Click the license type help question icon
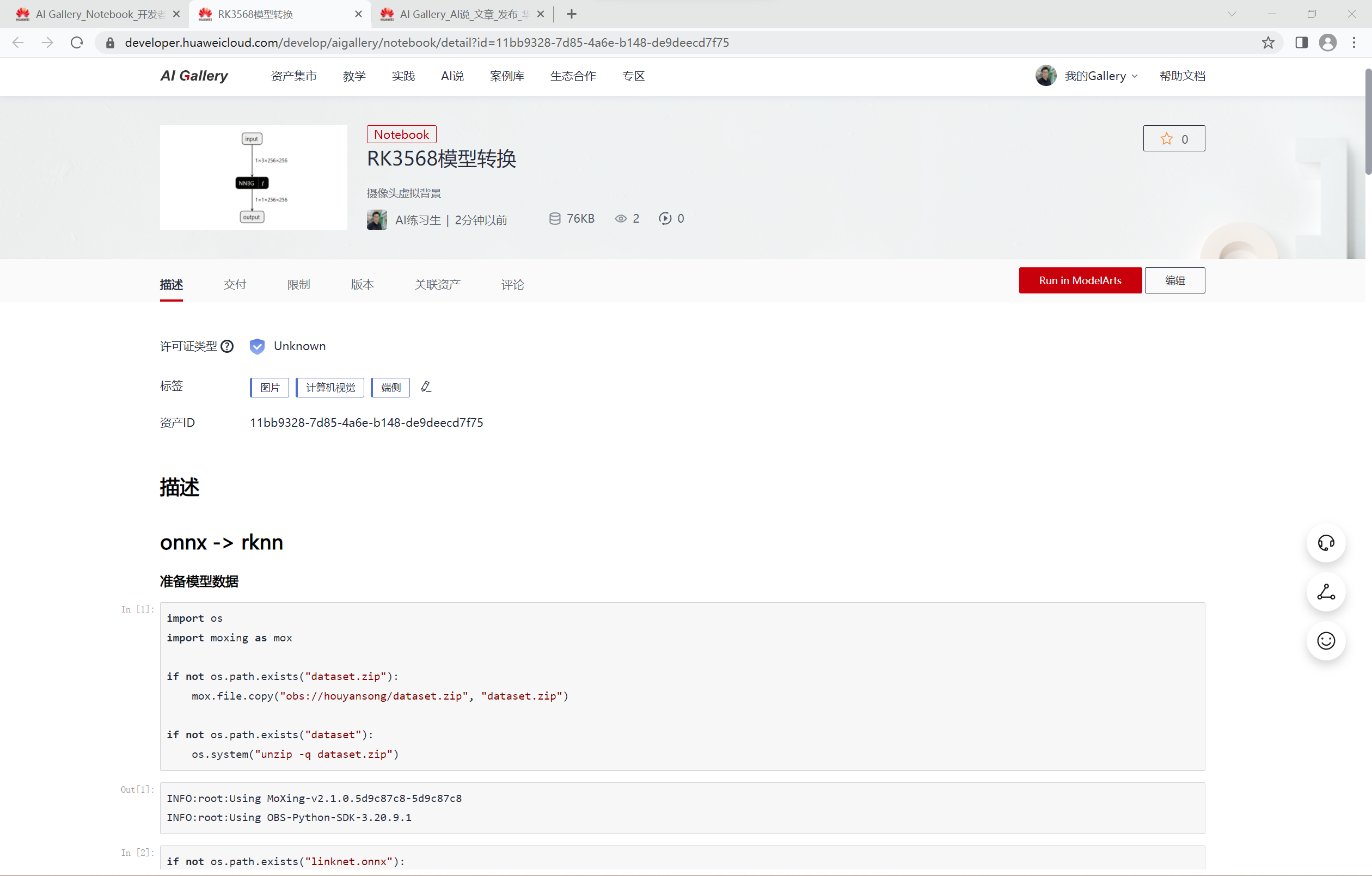Screen dimensions: 1372x876 click(x=227, y=346)
